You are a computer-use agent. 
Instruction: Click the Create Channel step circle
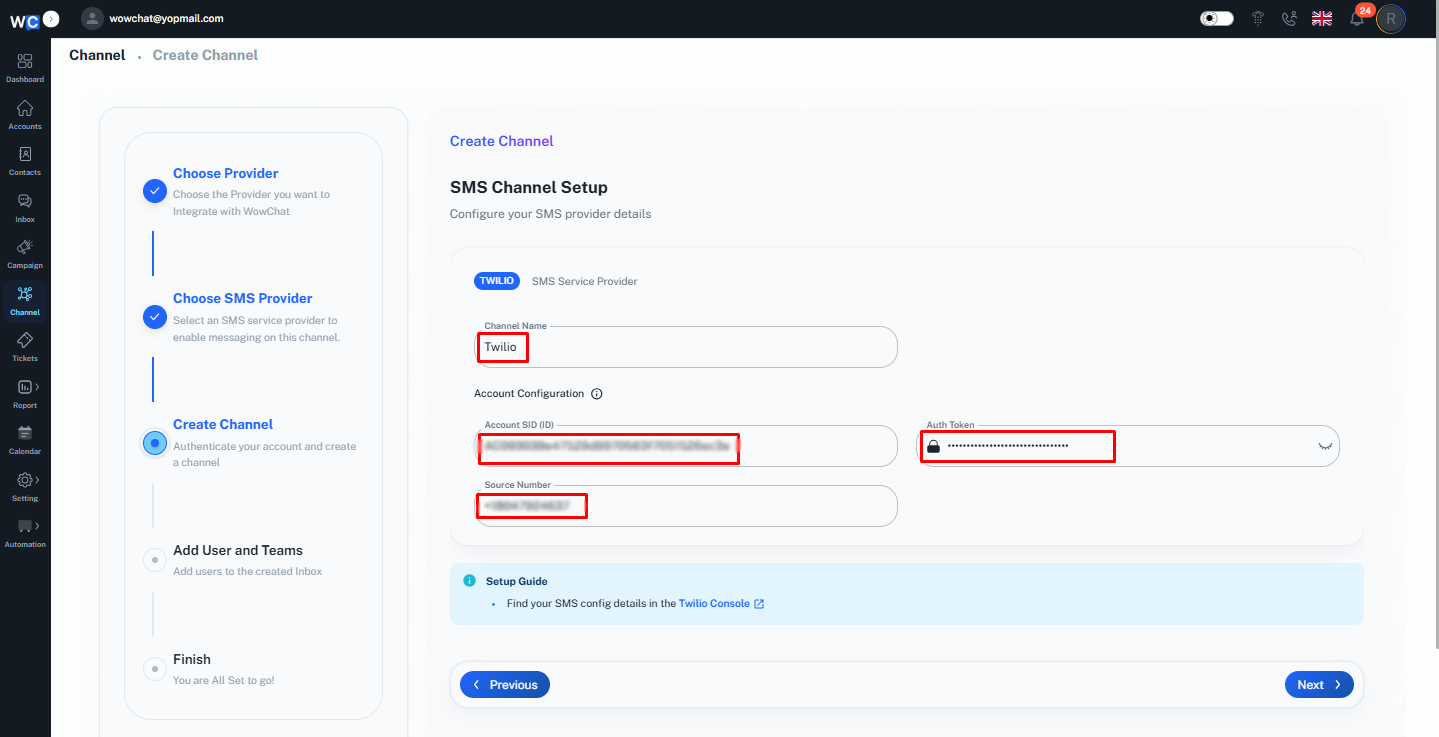pyautogui.click(x=154, y=443)
